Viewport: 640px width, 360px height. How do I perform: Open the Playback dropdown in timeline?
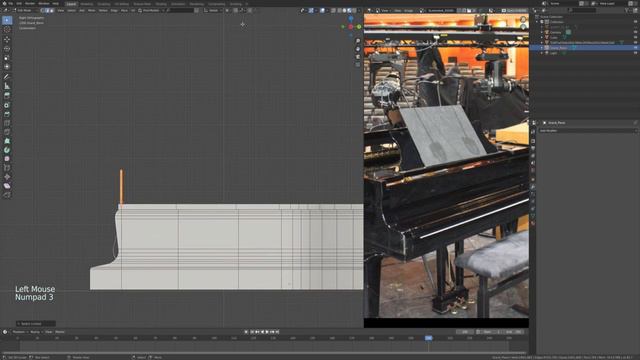[19, 332]
